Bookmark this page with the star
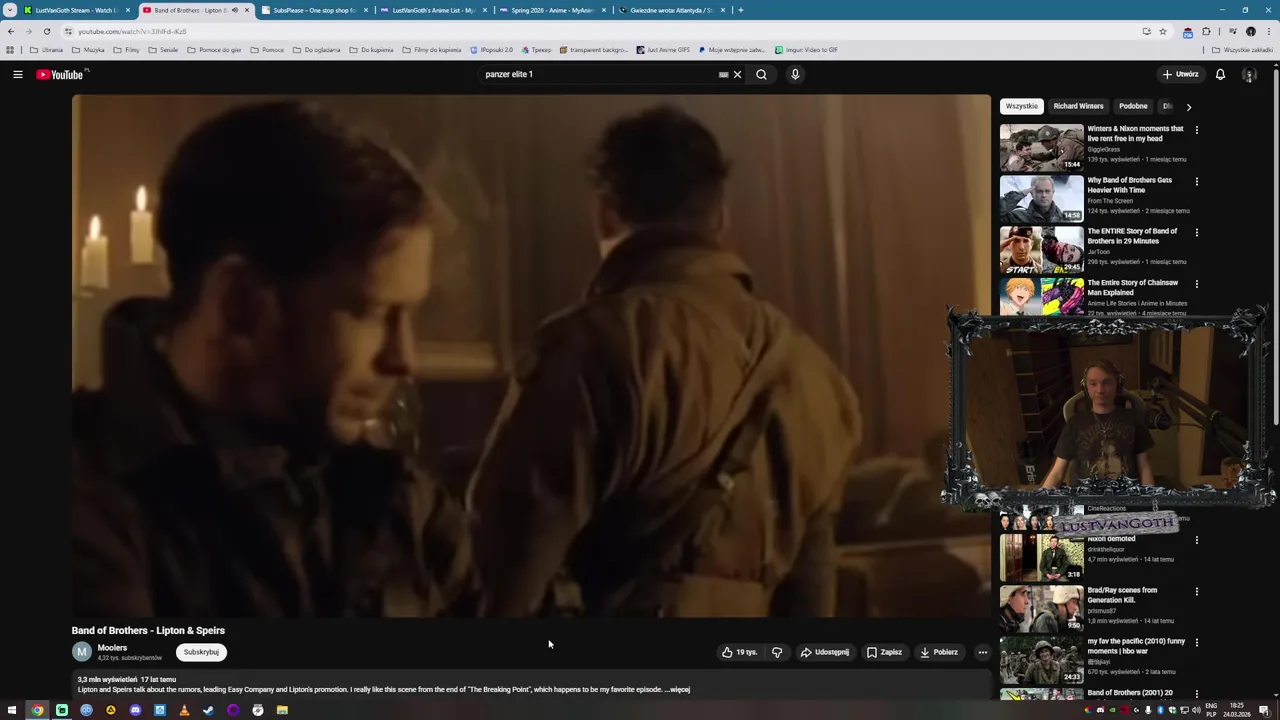The height and width of the screenshot is (720, 1280). tap(1163, 31)
